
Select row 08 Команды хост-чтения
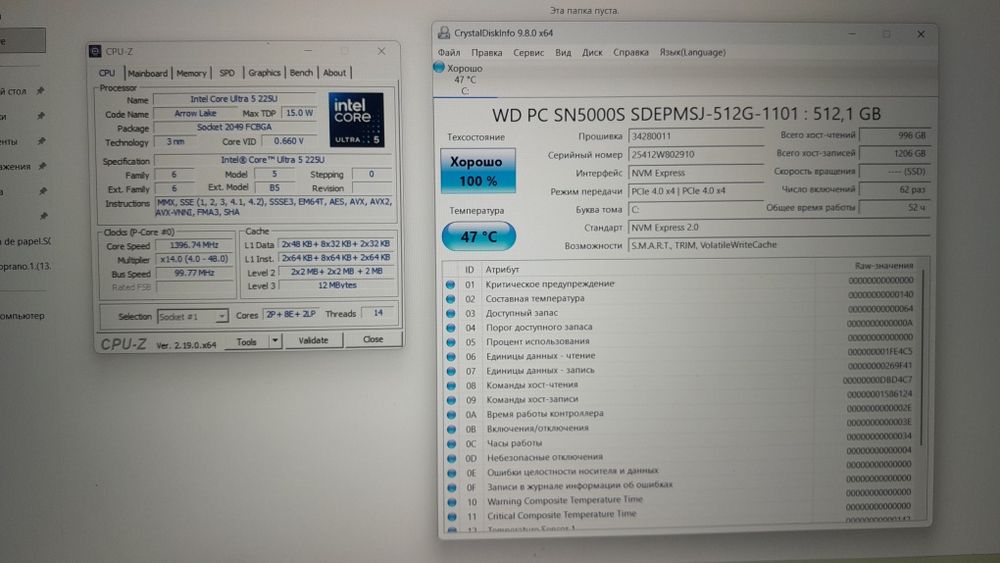pyautogui.click(x=680, y=384)
